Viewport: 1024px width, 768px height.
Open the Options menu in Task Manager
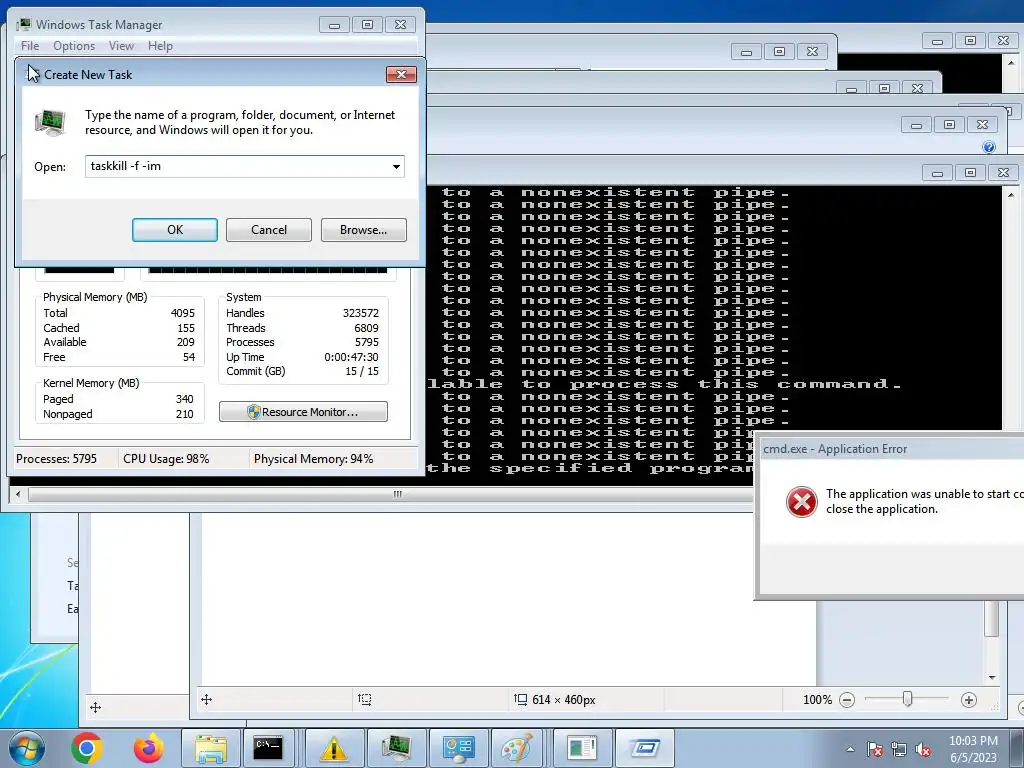coord(74,46)
